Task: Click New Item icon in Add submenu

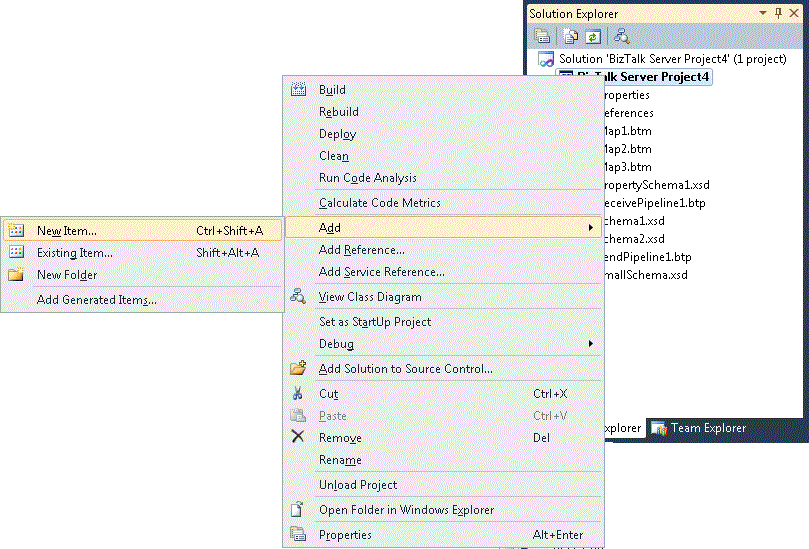Action: [16, 230]
